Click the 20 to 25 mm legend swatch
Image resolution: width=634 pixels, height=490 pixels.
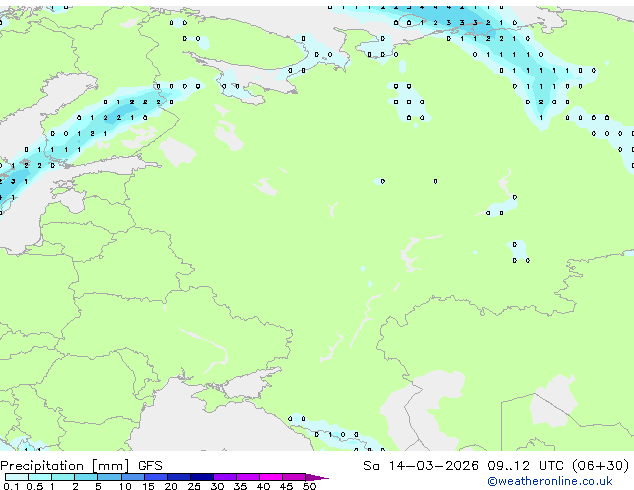(178, 477)
